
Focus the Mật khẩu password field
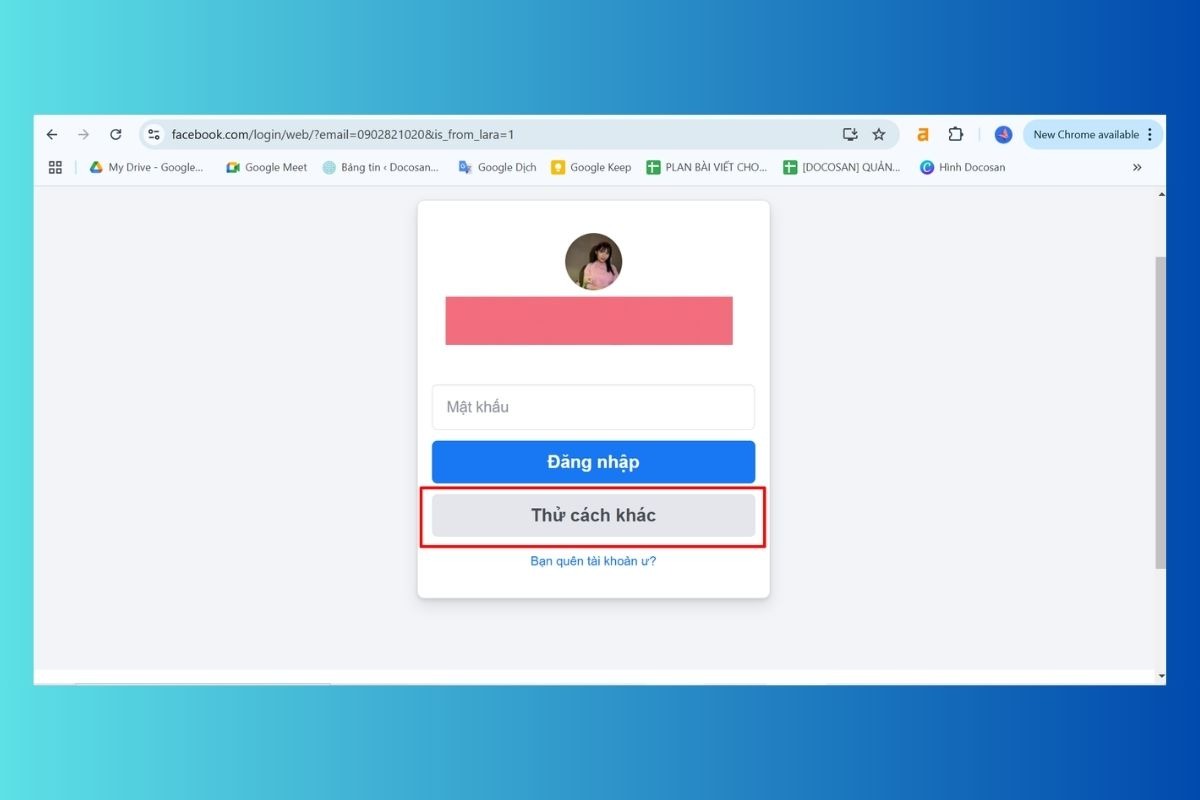[x=593, y=407]
